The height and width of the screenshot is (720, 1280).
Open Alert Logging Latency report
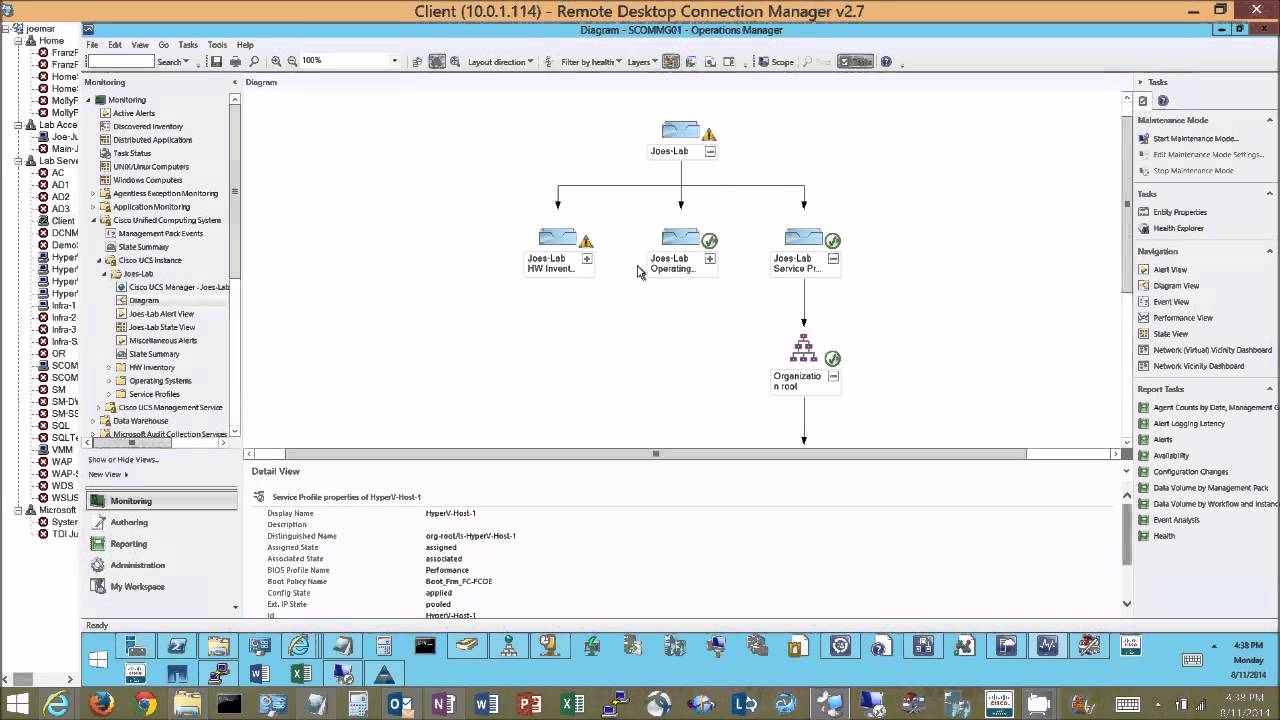pyautogui.click(x=1188, y=424)
